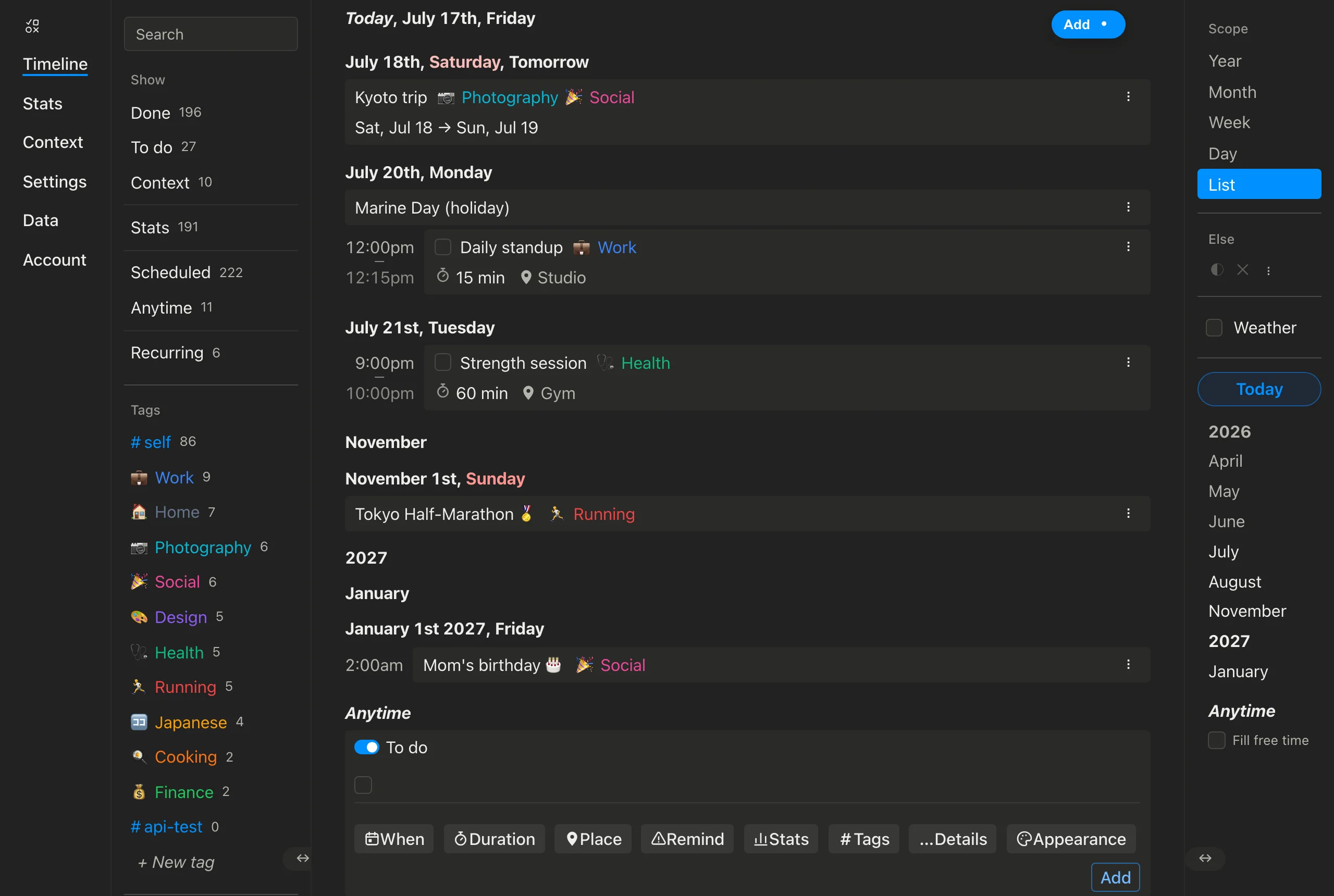Enable the Weather checkbox
1334x896 pixels.
pos(1214,328)
